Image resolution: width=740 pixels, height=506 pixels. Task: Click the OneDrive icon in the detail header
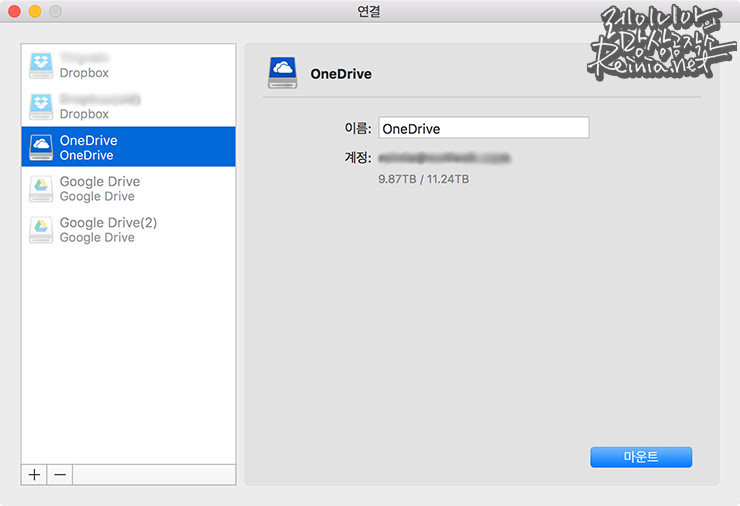tap(283, 73)
